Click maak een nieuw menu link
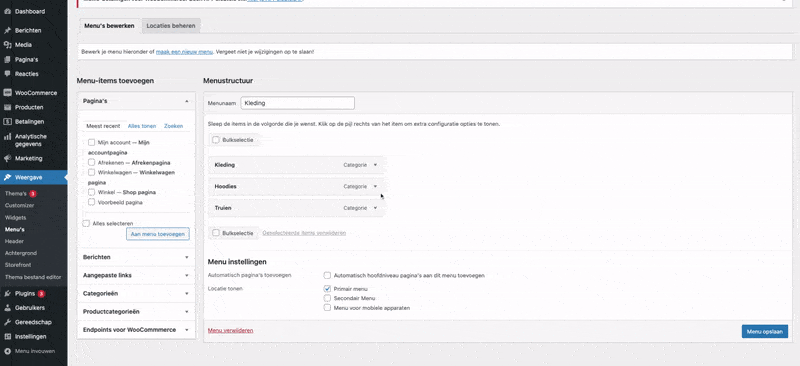Screen dimensions: 800x366 [184, 52]
